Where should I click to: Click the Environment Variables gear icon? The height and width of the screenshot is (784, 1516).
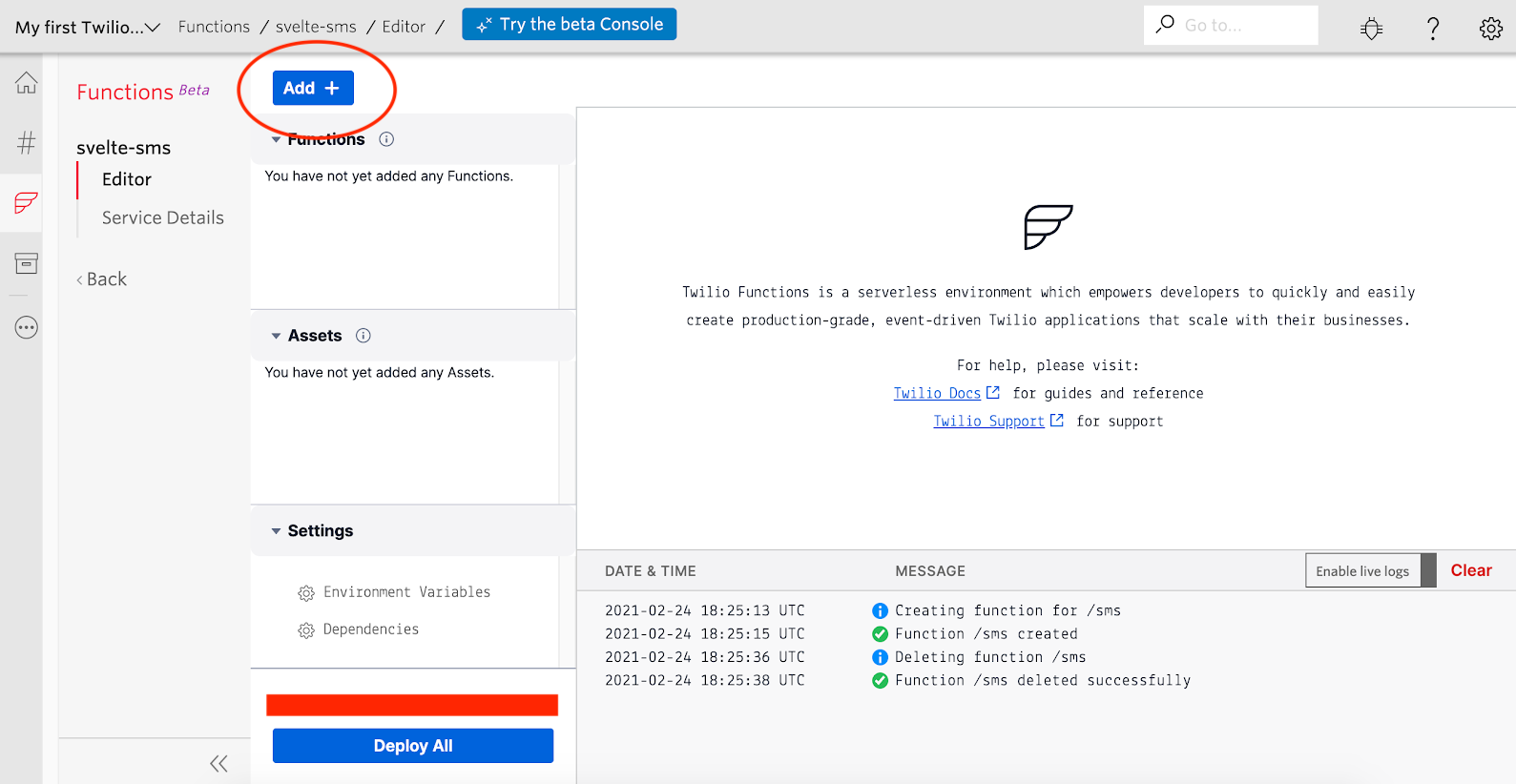coord(306,593)
